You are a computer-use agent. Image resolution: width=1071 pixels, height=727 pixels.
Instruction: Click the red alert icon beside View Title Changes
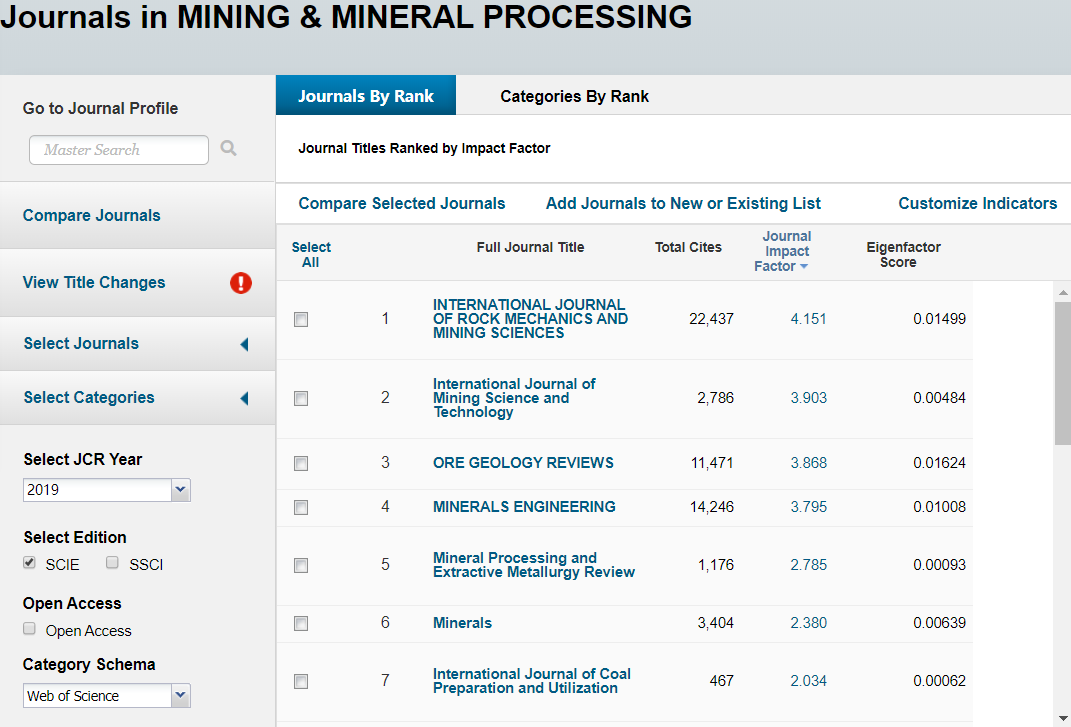click(x=241, y=283)
